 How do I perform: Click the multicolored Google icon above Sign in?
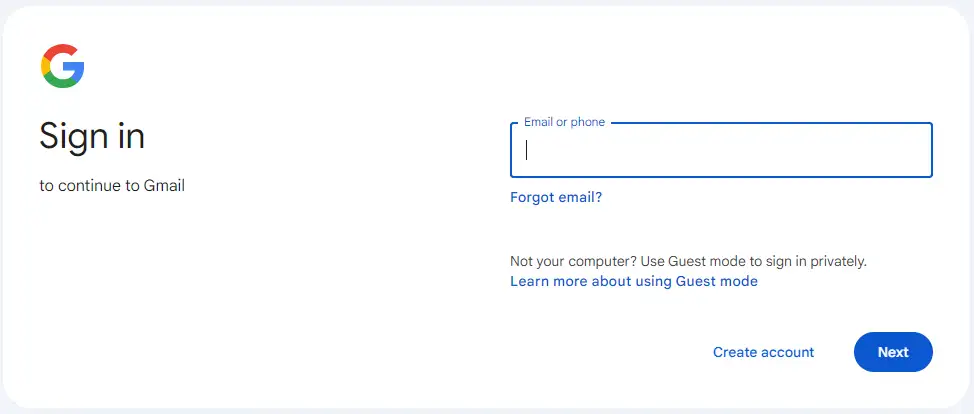63,66
